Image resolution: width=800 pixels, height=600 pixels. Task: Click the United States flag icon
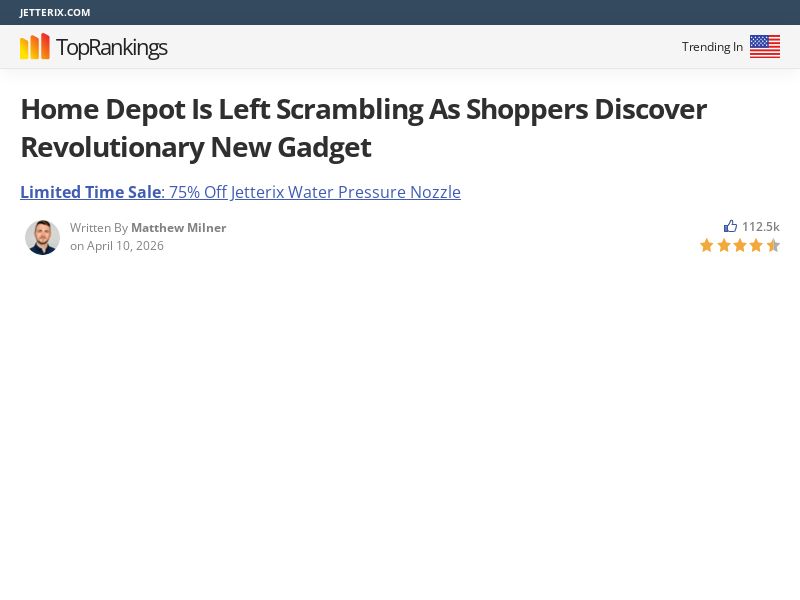pos(765,47)
